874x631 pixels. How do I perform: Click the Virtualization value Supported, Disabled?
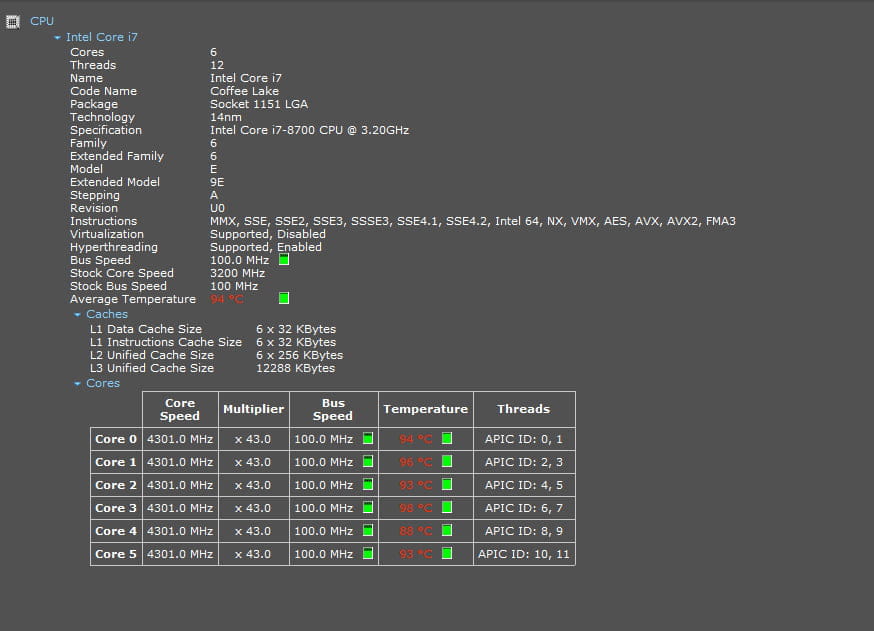pyautogui.click(x=268, y=234)
